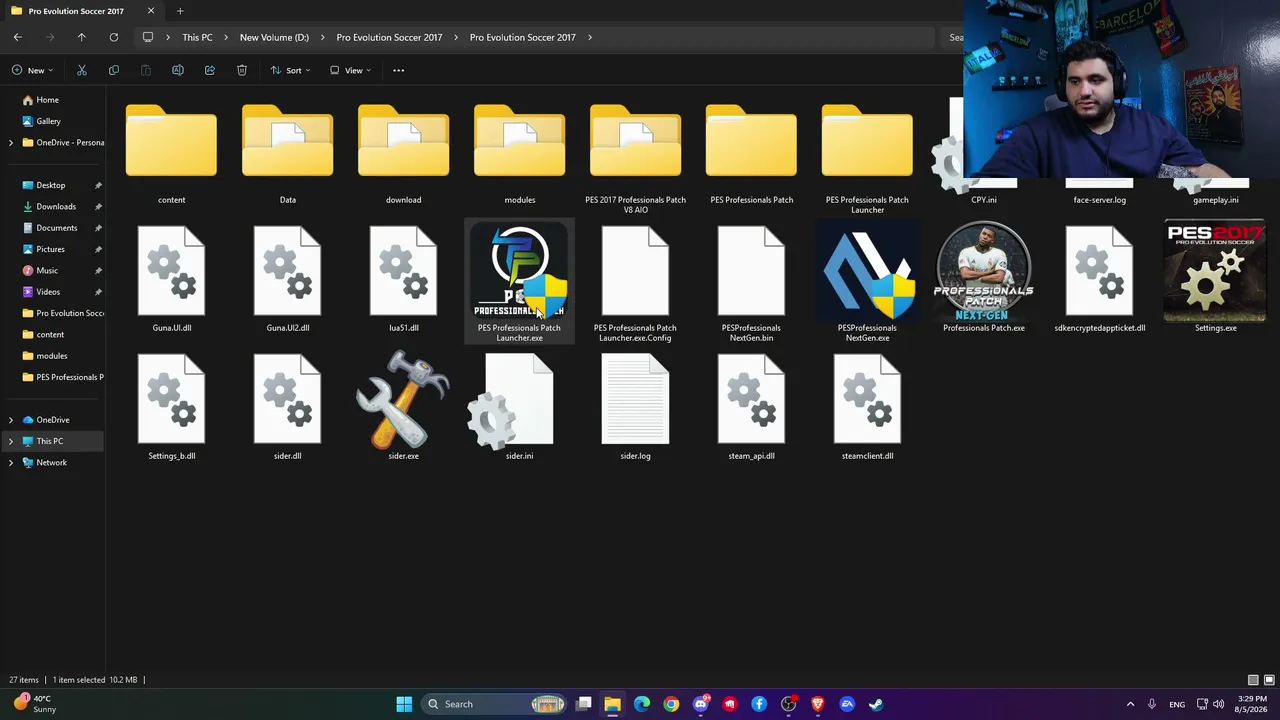Expand breadcrumb chevron after New Volume (D:)

point(323,37)
